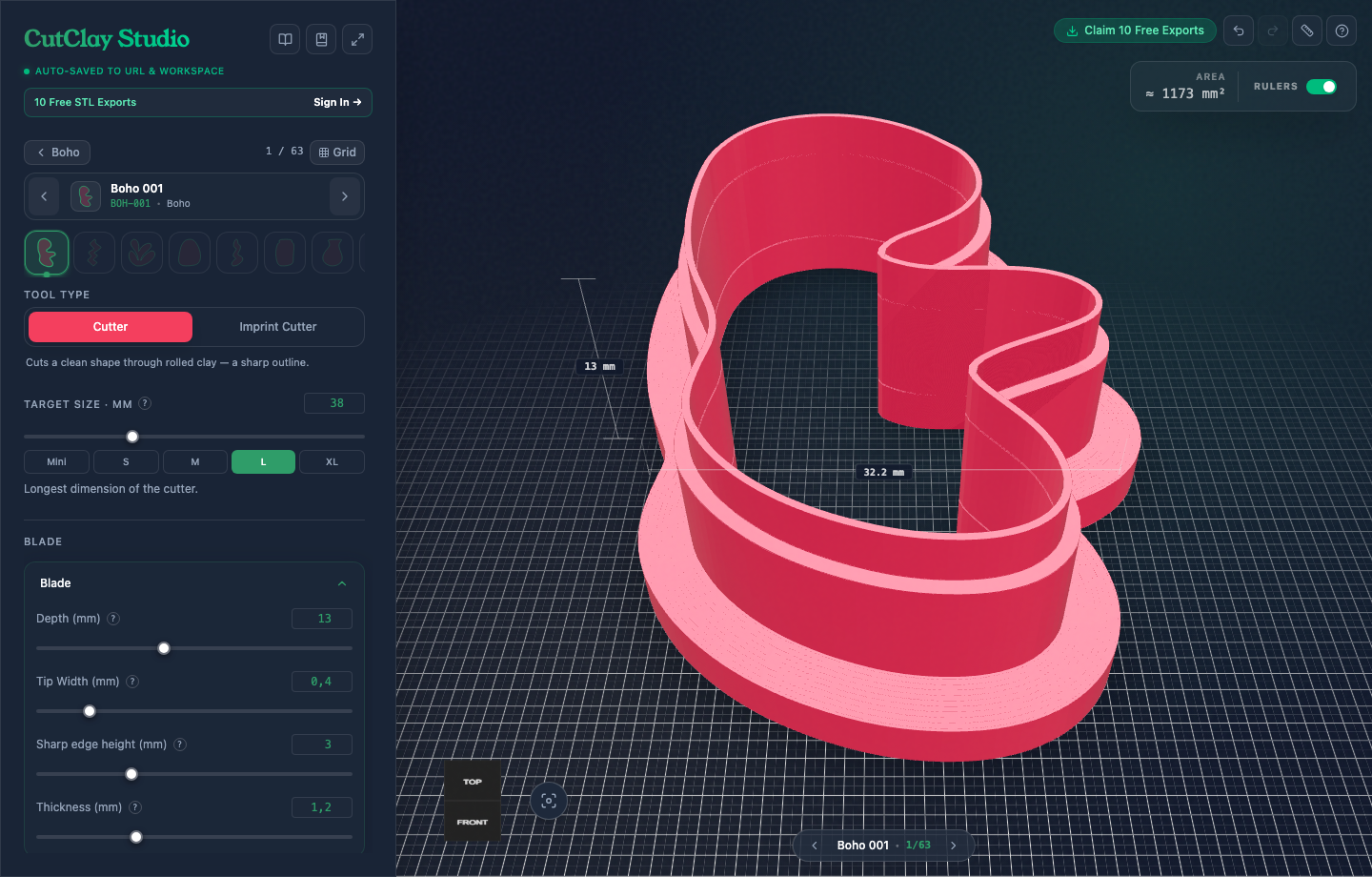Adjust the Target Size slider handle
The image size is (1372, 877).
tap(132, 437)
